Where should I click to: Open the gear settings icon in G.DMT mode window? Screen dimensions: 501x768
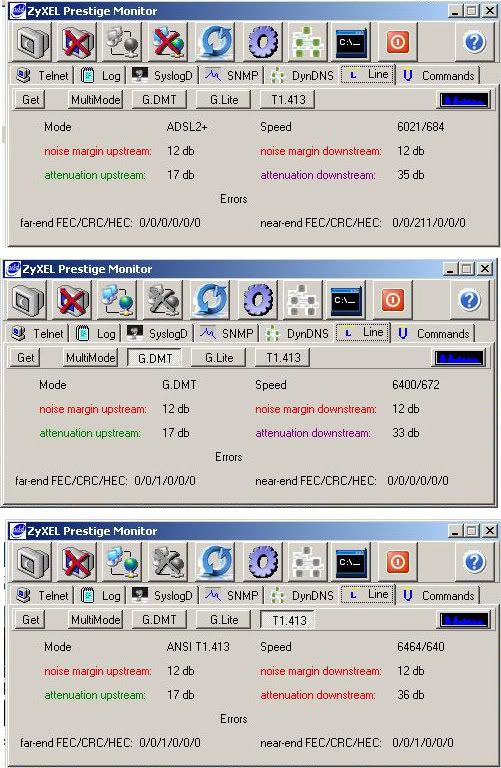(258, 300)
